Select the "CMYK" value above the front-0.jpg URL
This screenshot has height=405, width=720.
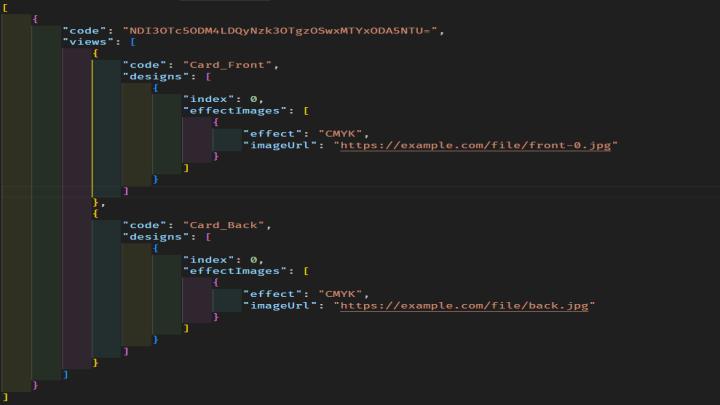click(x=340, y=134)
